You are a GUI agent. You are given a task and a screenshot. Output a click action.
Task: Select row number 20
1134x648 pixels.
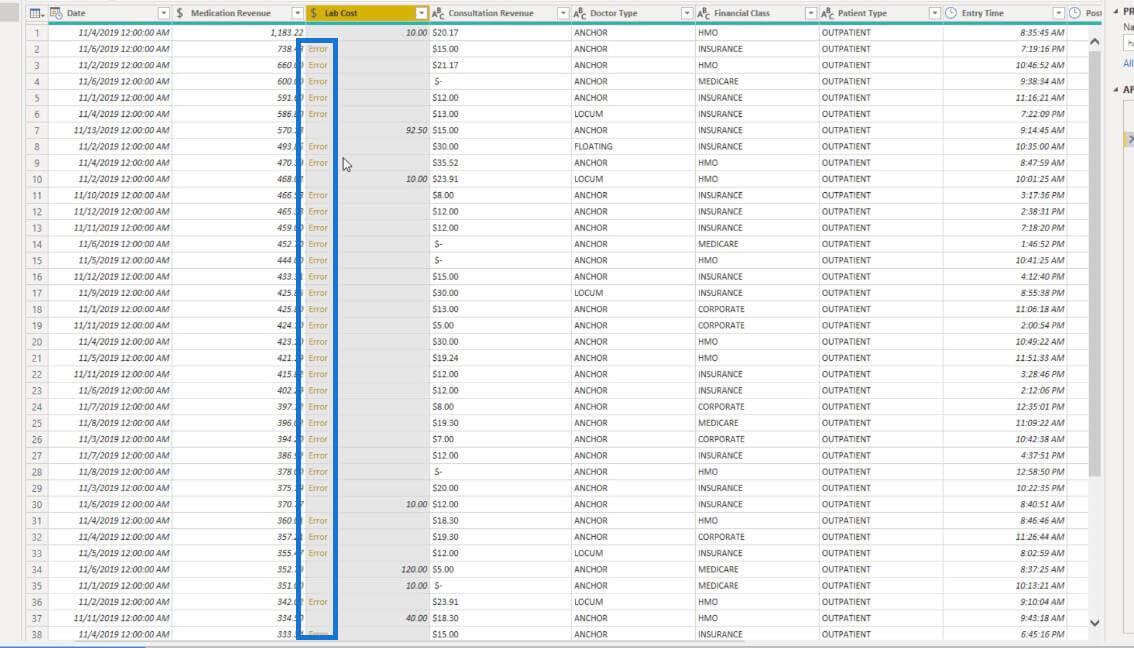coord(37,341)
